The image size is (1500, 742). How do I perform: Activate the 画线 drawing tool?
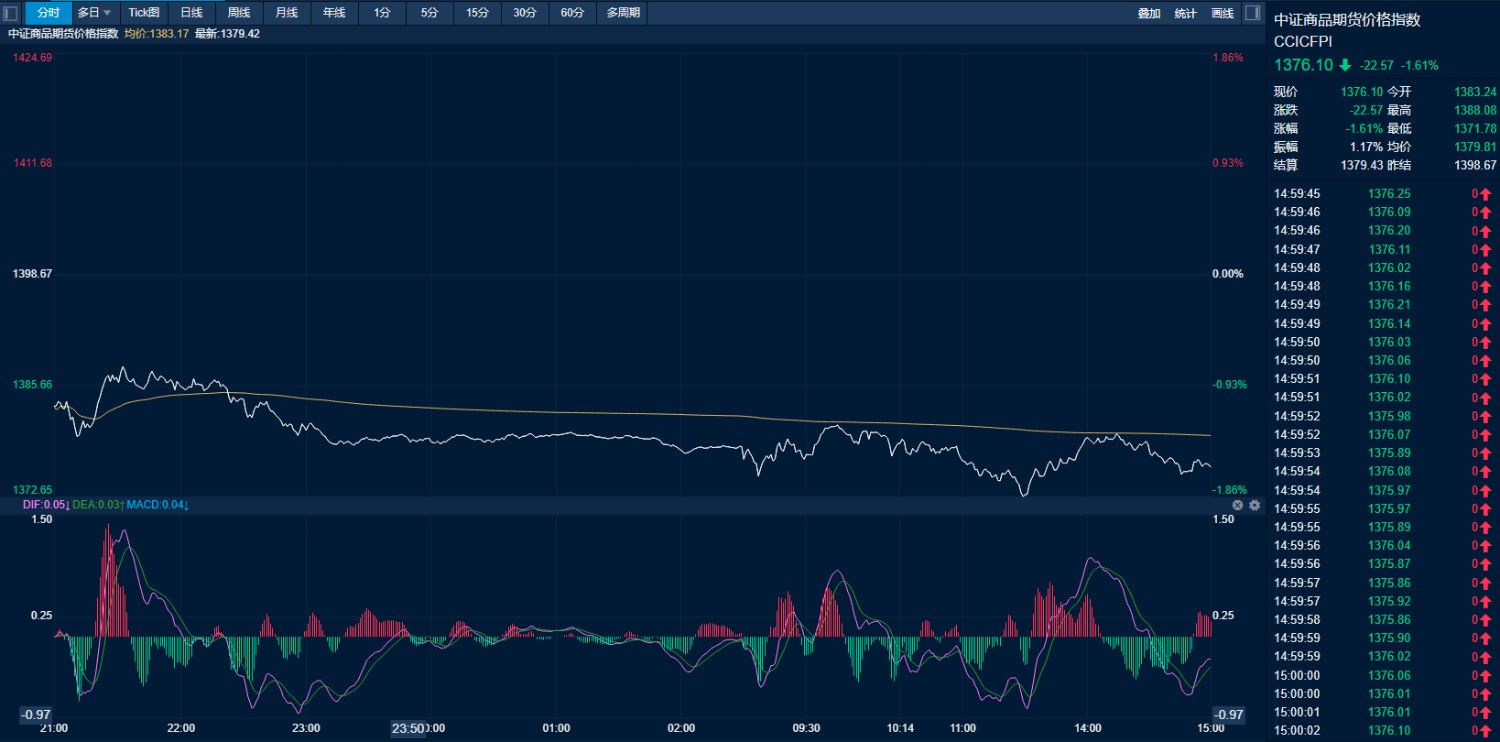1222,13
